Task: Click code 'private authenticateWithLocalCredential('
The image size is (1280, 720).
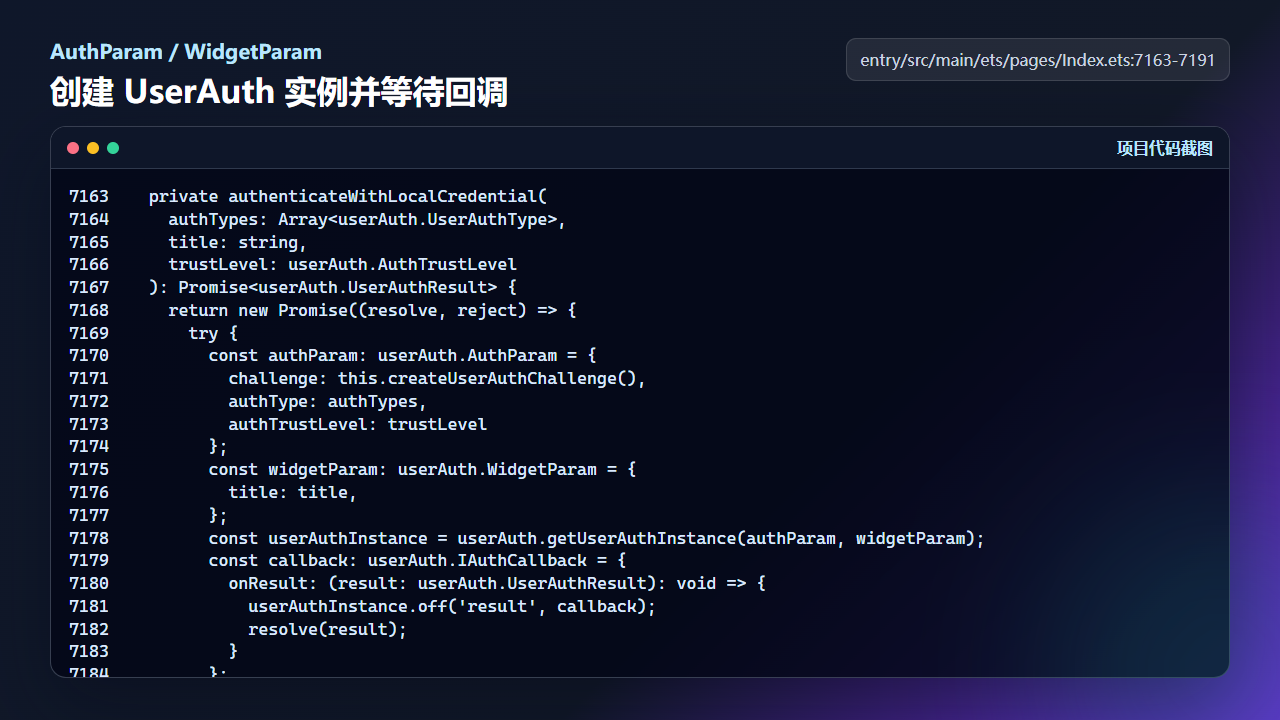Action: point(348,196)
